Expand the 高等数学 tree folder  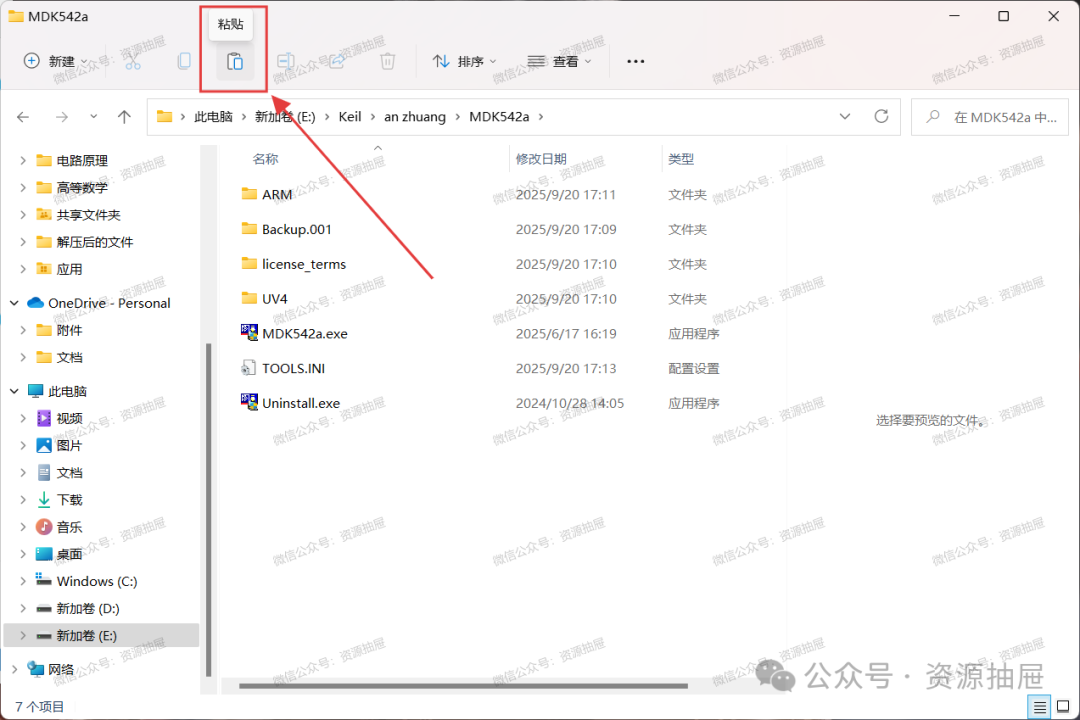pyautogui.click(x=23, y=187)
